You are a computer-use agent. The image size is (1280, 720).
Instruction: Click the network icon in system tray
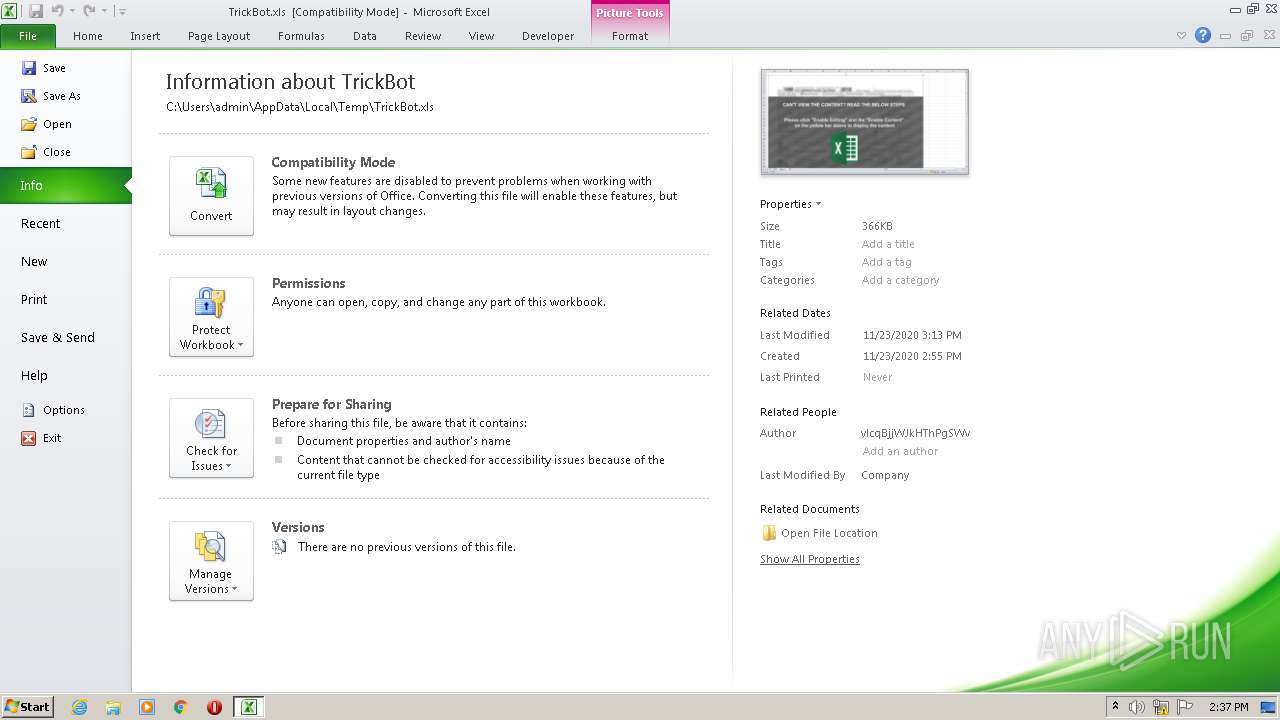(x=1161, y=707)
